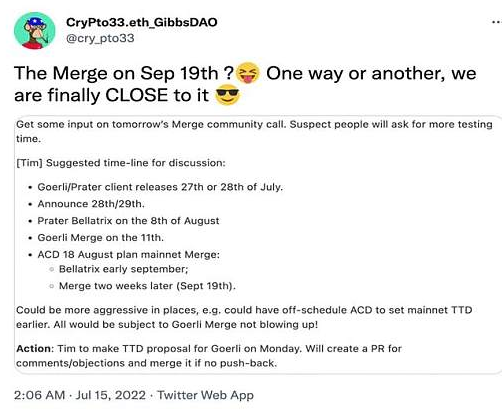Click the sunglasses smiley emoji
The height and width of the screenshot is (411, 502).
[x=227, y=95]
